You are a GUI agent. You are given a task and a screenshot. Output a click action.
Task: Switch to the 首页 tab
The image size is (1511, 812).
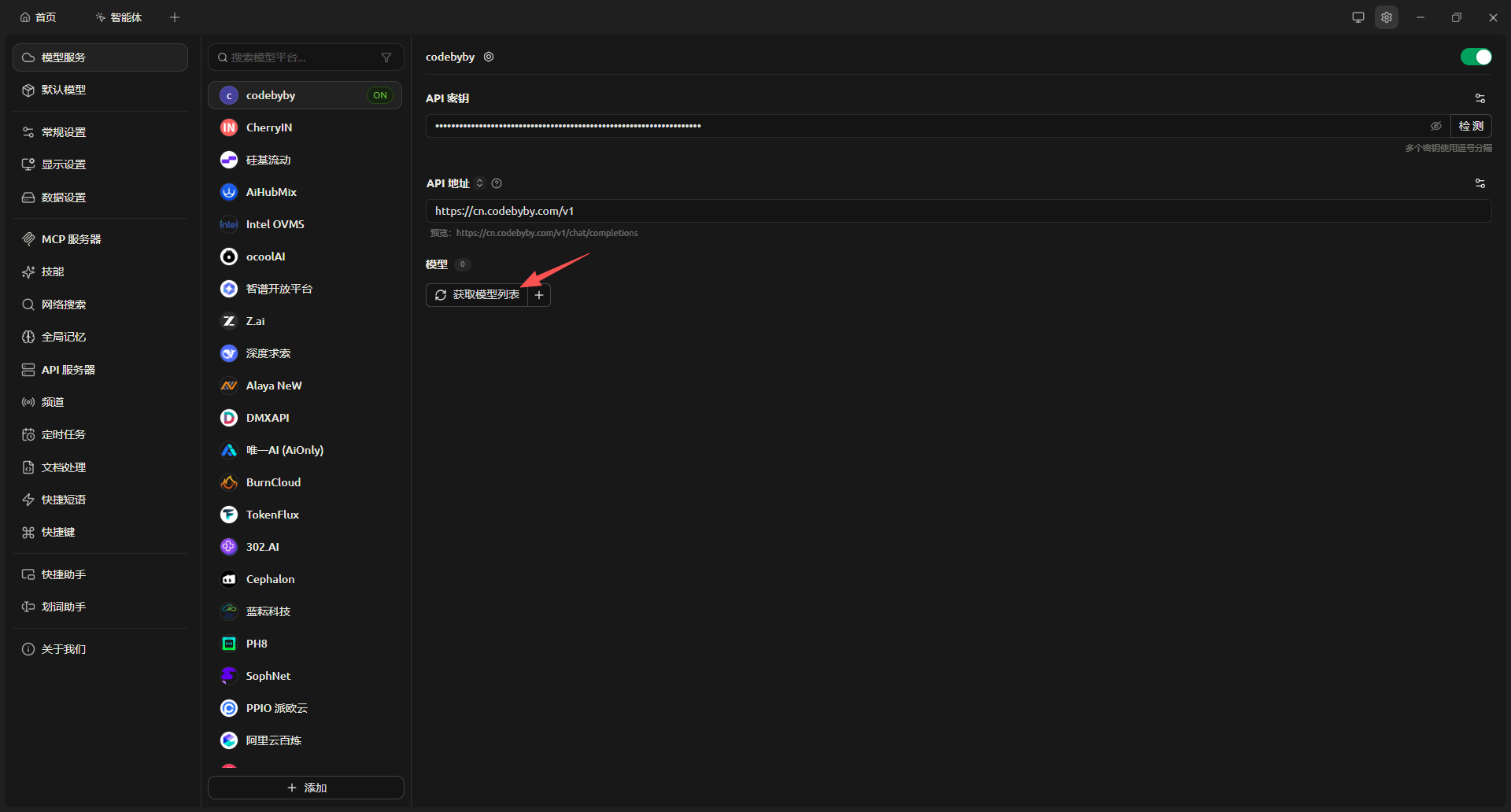(x=39, y=17)
